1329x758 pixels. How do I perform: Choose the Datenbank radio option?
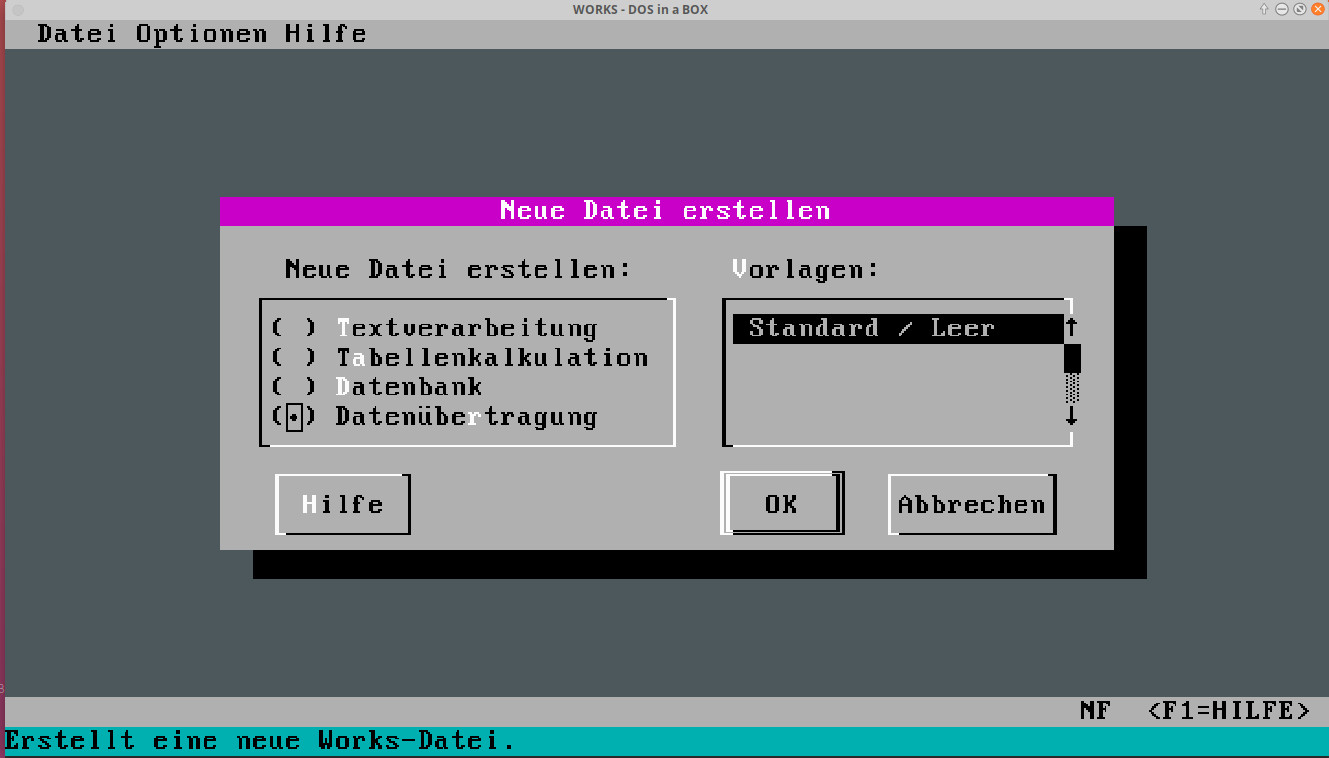pos(377,386)
